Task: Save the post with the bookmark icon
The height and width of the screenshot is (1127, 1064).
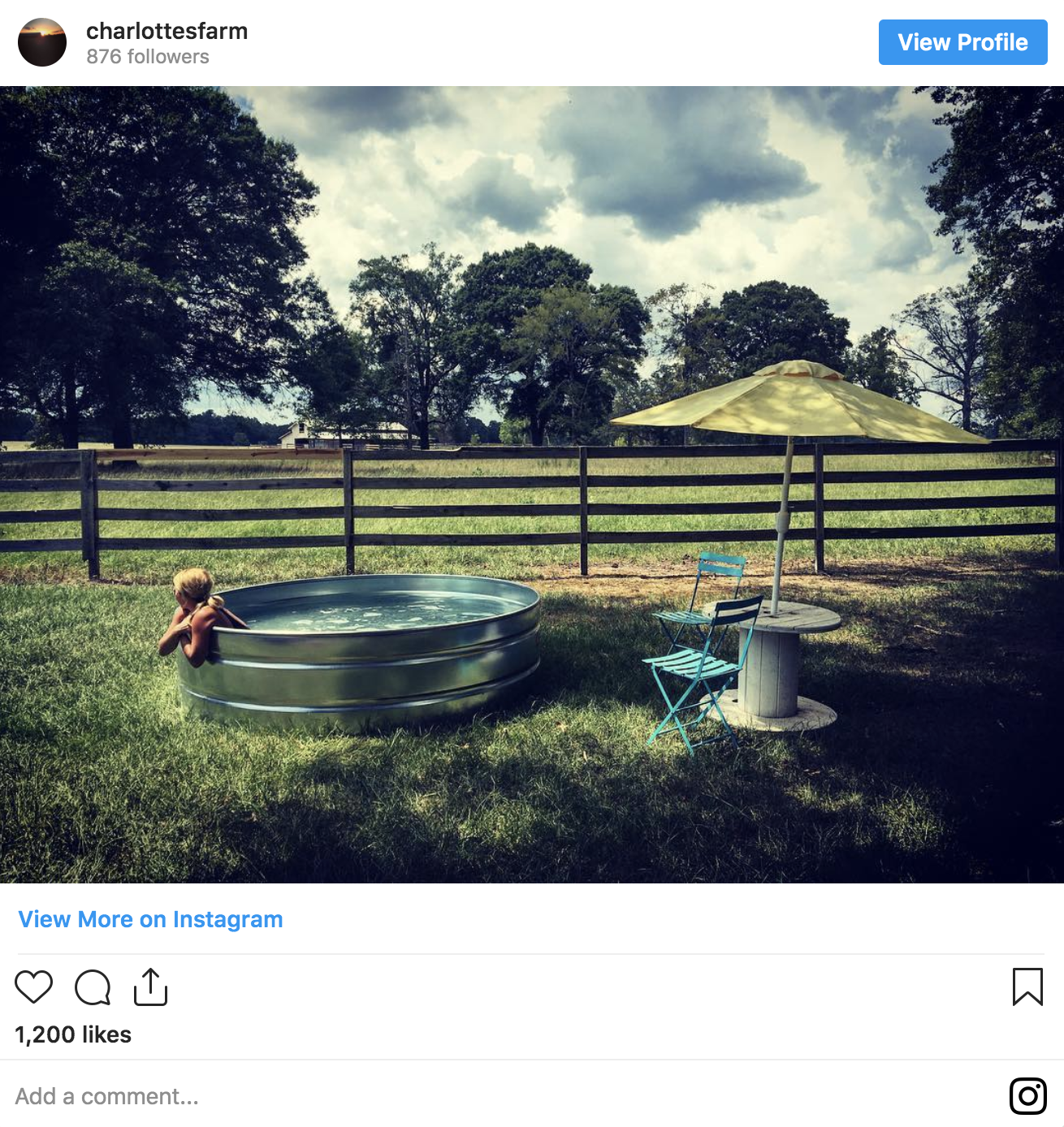Action: click(1027, 987)
